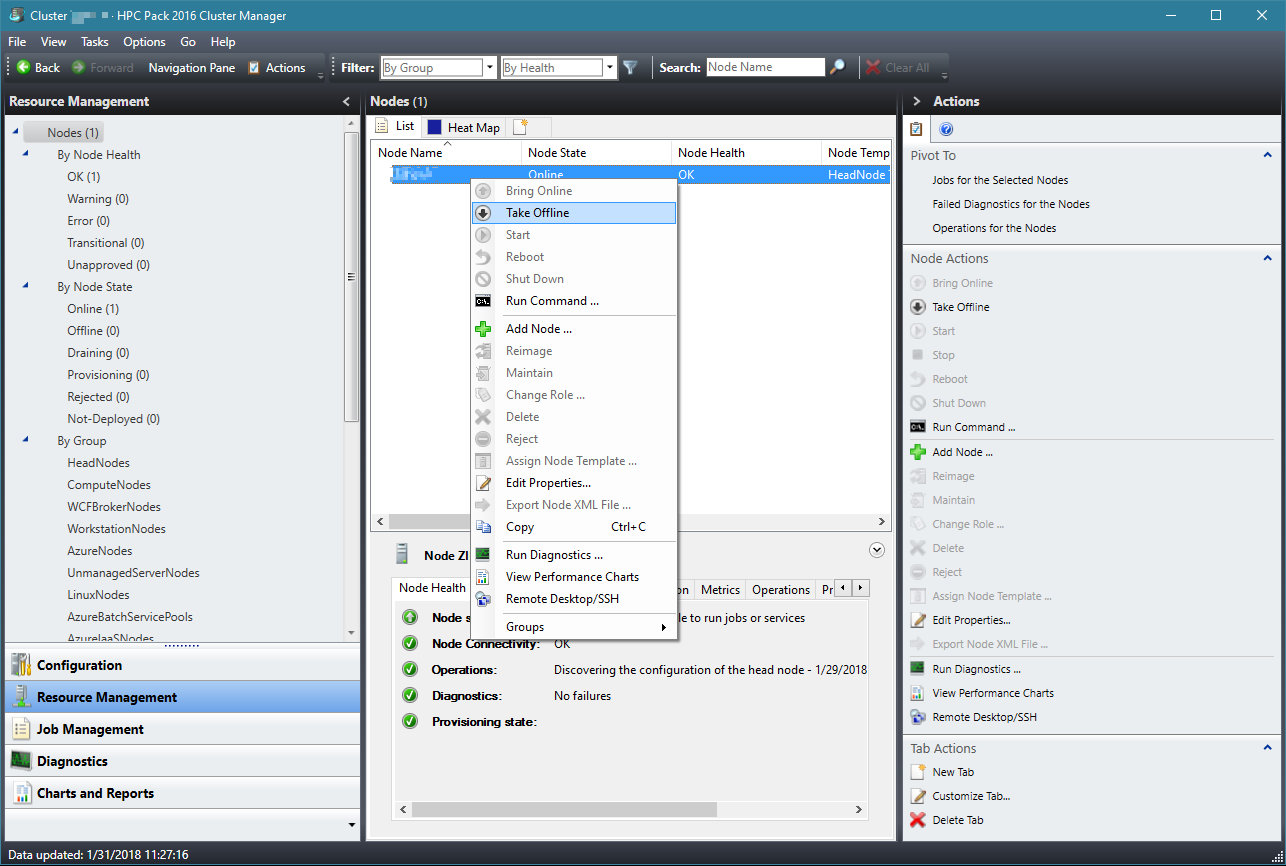
Task: Open the 'By Group' filter dropdown
Action: (488, 67)
